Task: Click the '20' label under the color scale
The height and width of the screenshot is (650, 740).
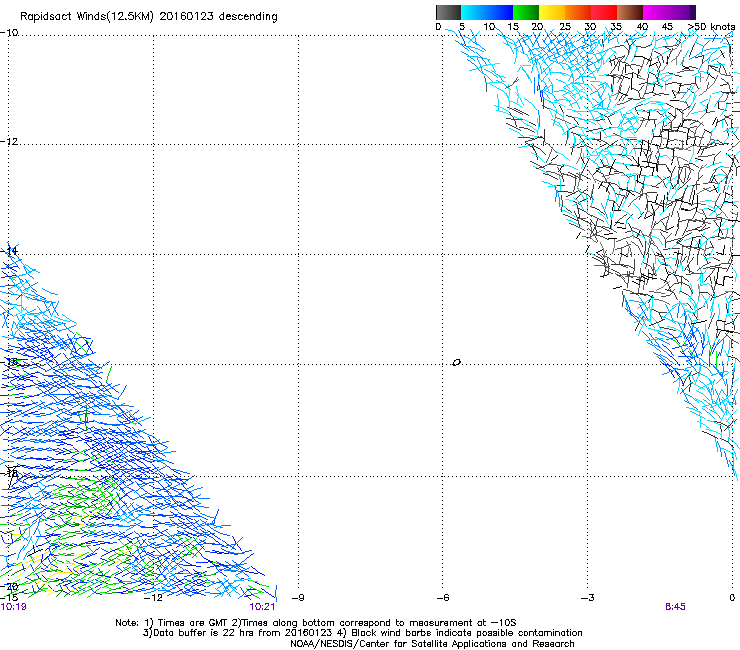Action: [537, 27]
